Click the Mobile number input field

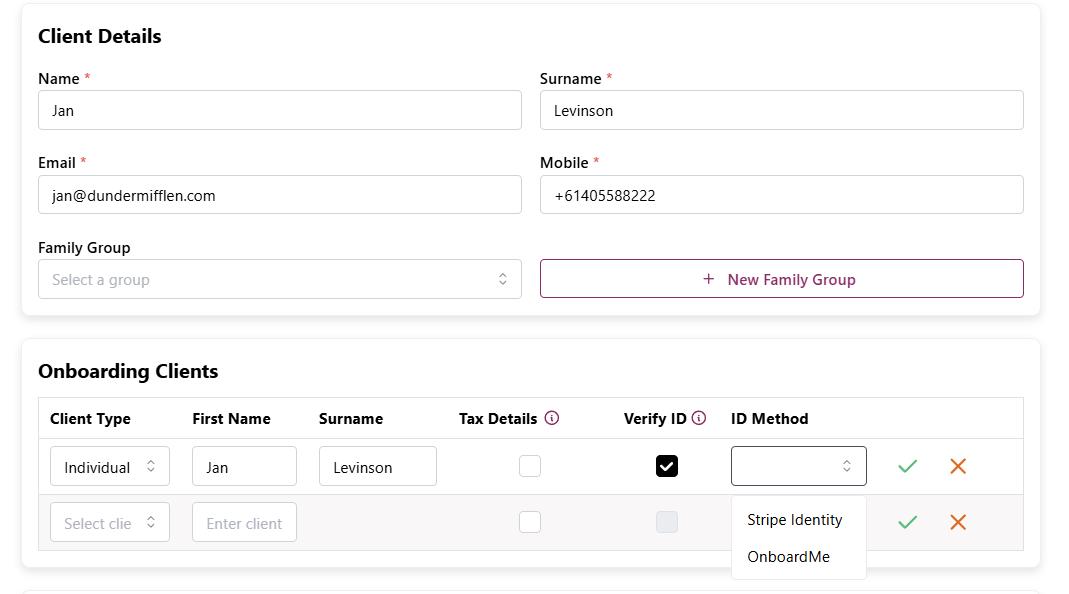pos(781,195)
